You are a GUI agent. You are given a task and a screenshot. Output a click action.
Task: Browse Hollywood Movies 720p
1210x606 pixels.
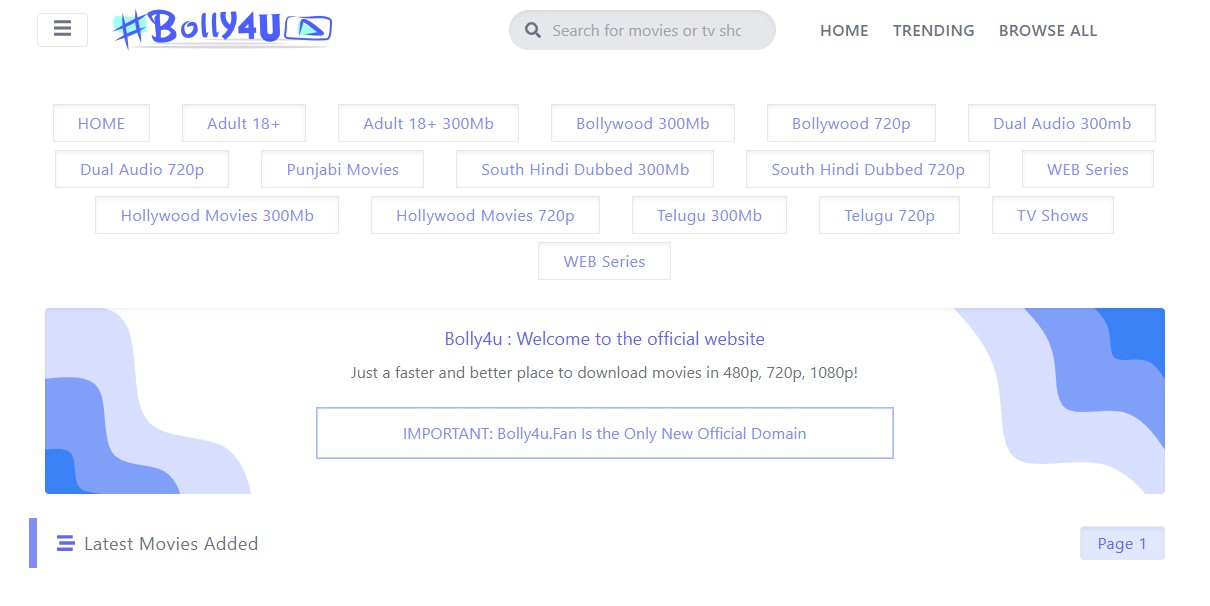click(x=485, y=215)
